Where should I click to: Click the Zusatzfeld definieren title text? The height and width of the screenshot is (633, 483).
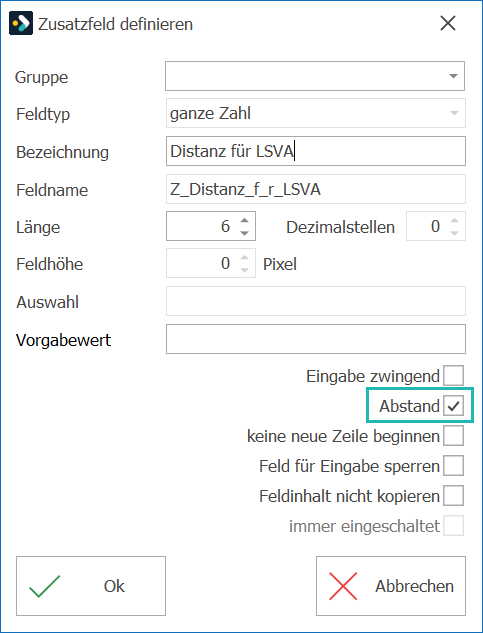point(116,24)
